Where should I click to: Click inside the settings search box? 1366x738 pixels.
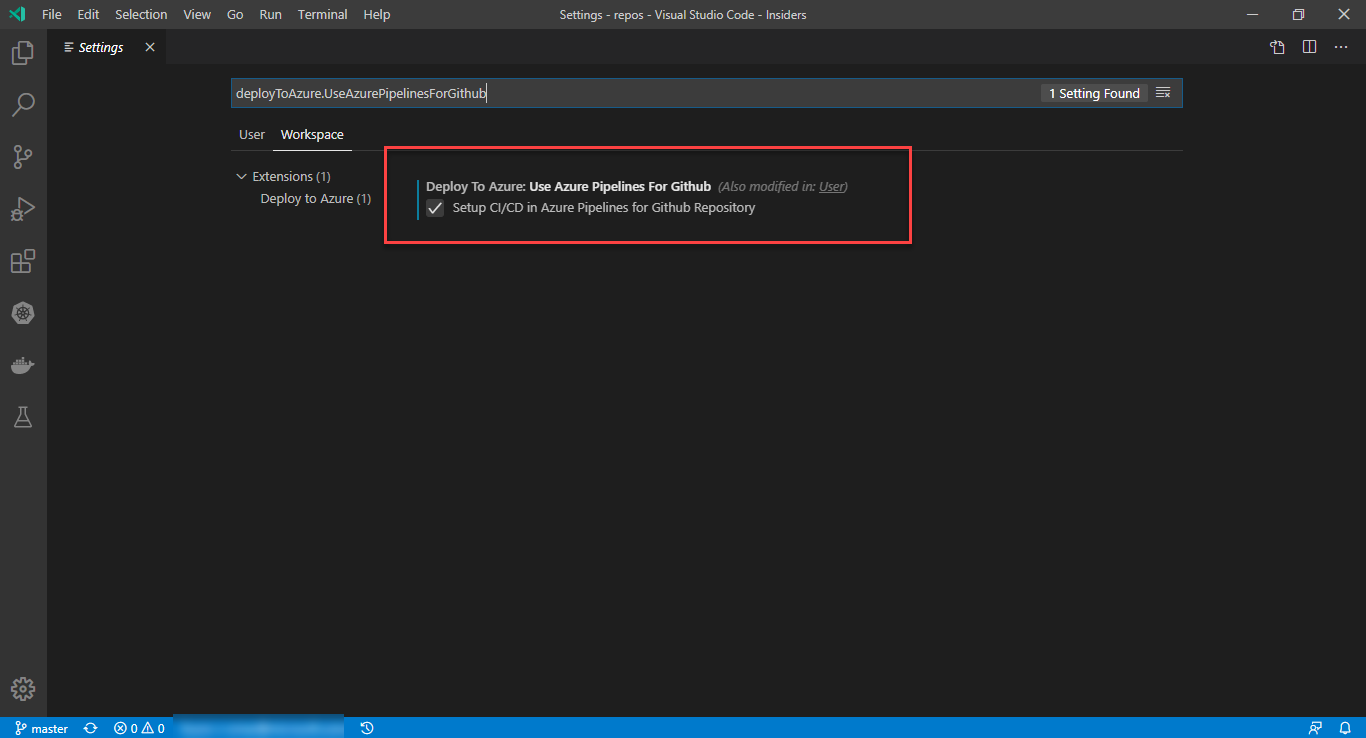[x=600, y=92]
